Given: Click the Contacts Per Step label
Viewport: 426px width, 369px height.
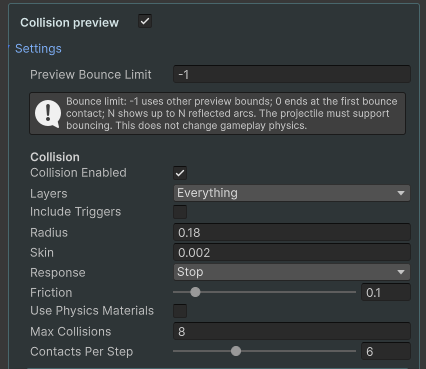Looking at the screenshot, I should pos(82,351).
